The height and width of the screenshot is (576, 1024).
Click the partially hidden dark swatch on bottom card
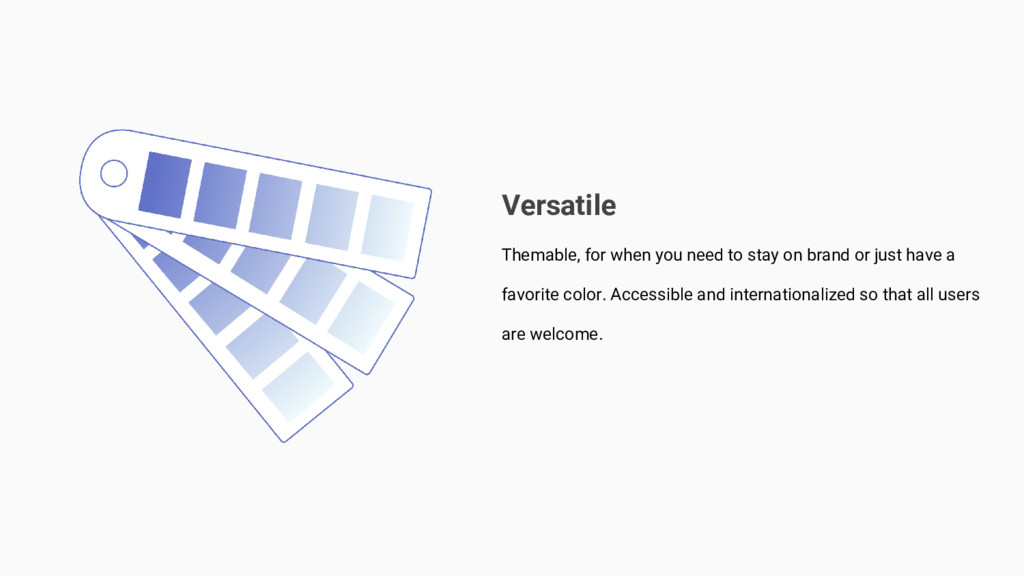176,271
